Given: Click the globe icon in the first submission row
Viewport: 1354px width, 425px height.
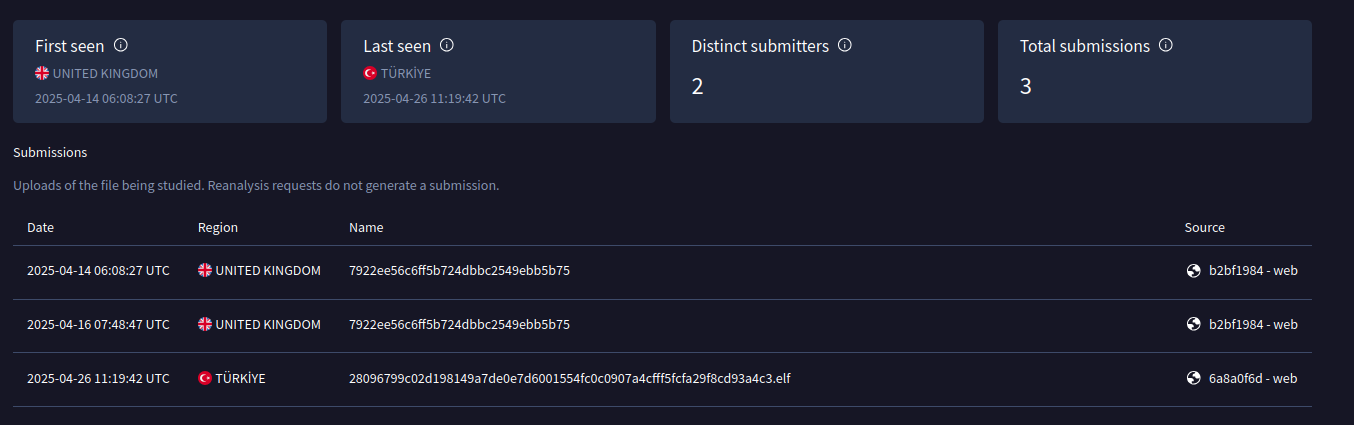Looking at the screenshot, I should 1193,270.
